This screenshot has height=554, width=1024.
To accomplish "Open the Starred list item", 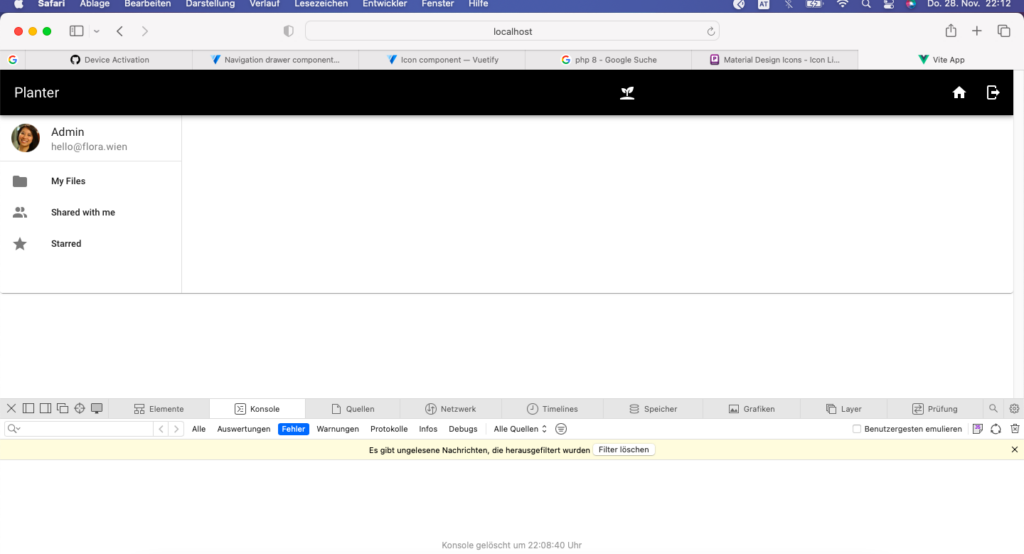I will (x=91, y=244).
